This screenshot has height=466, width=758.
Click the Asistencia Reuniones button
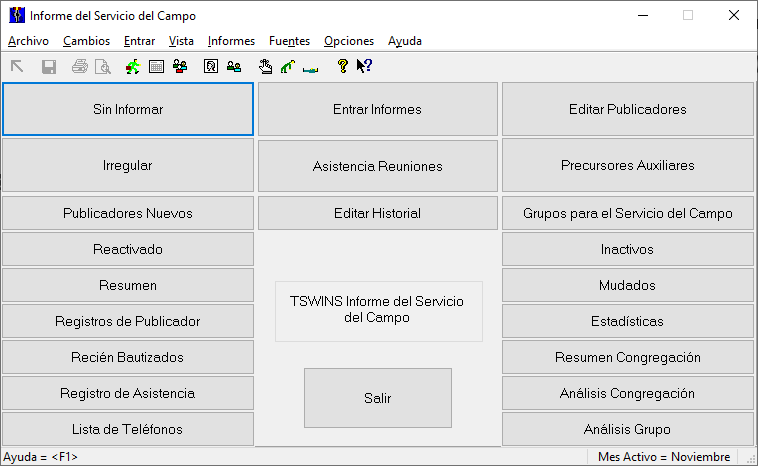coord(377,166)
